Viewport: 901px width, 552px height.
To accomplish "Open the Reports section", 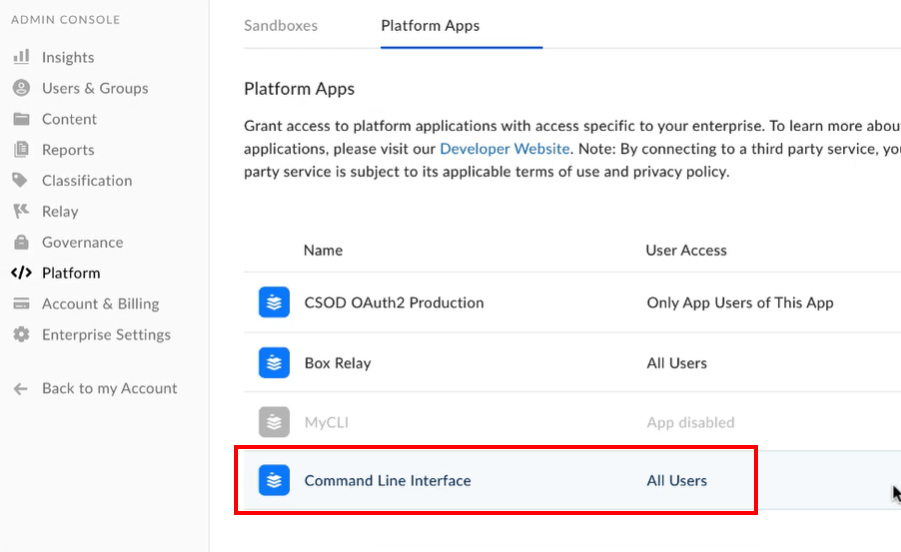I will pos(68,150).
